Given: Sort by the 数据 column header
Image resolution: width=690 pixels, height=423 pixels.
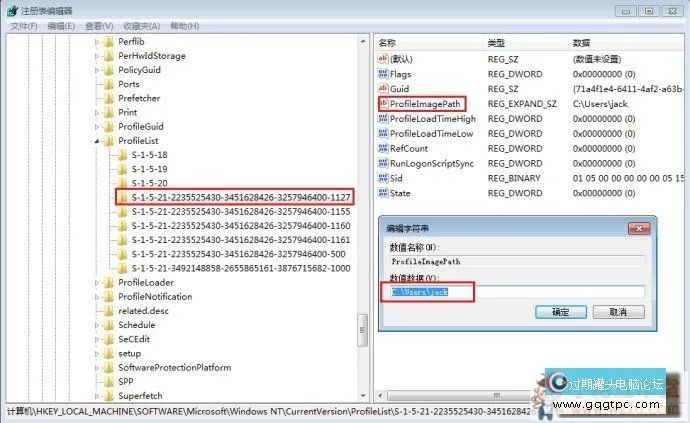Looking at the screenshot, I should 626,43.
